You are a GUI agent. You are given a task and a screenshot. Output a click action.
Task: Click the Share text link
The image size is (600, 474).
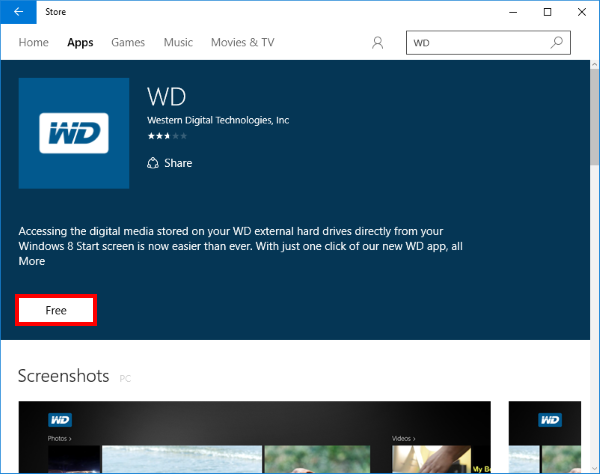[x=178, y=163]
